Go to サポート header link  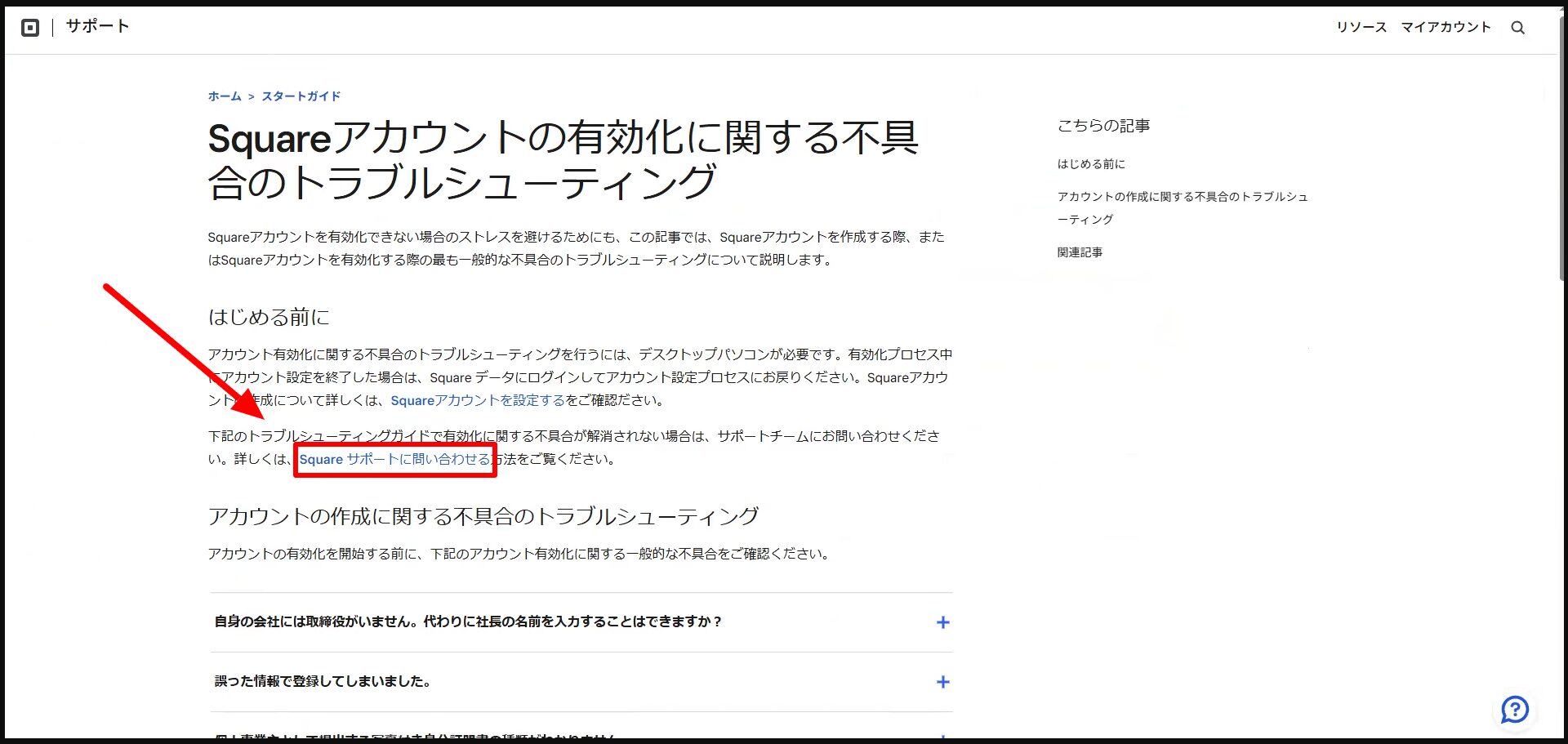click(97, 26)
